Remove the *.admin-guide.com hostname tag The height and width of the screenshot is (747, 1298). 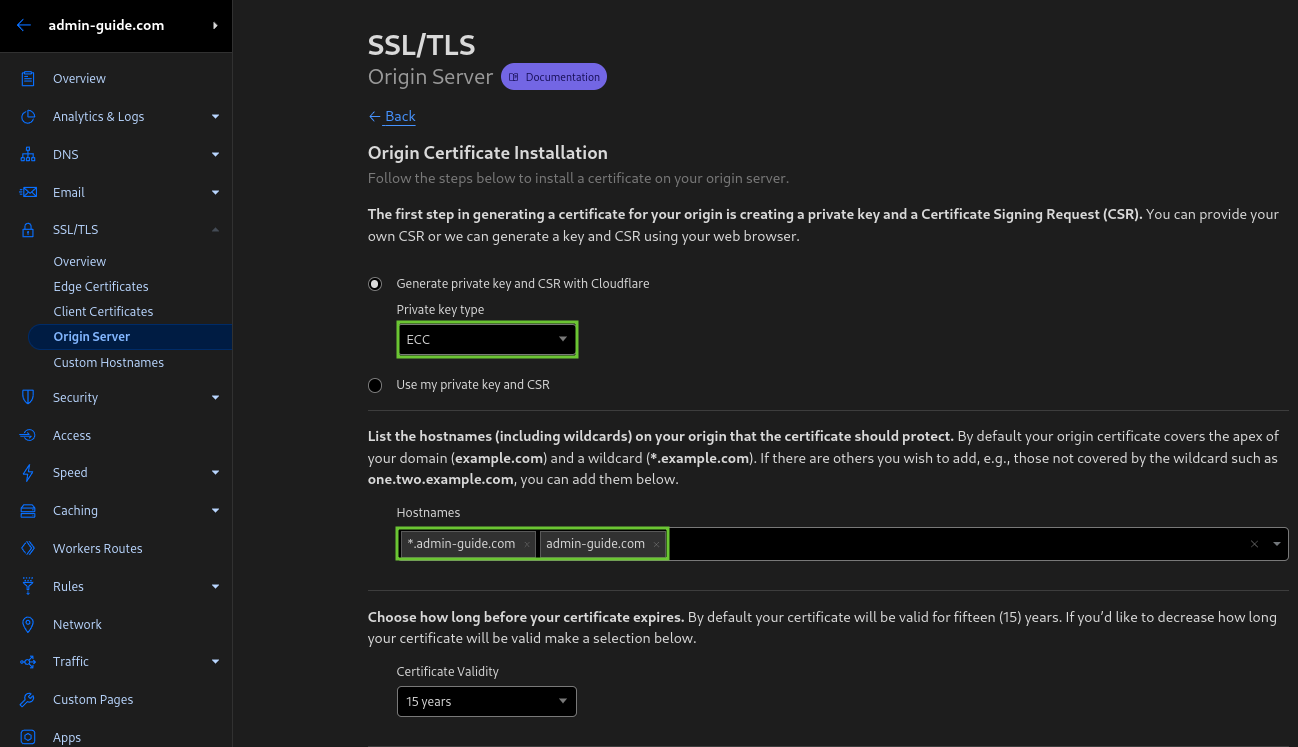(527, 543)
